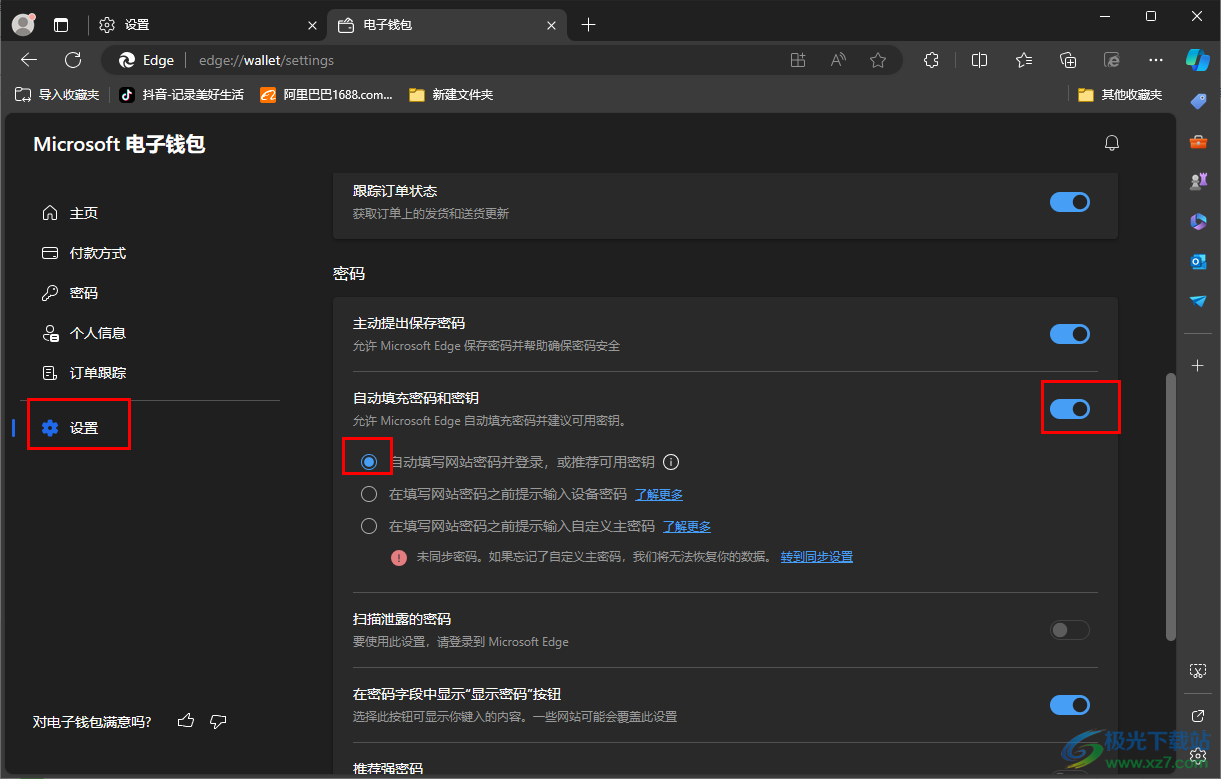Click the sidebar screenshot icon
1221x779 pixels.
coord(1198,670)
